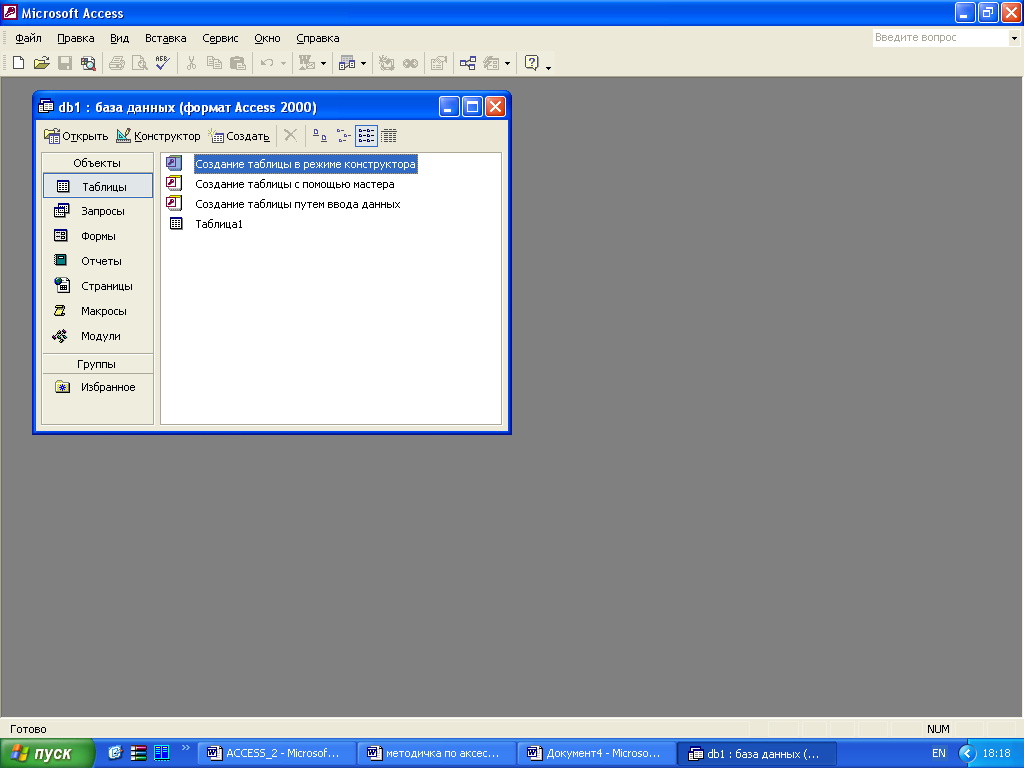1024x768 pixels.
Task: Select the Таблица1 table
Action: pyautogui.click(x=219, y=224)
